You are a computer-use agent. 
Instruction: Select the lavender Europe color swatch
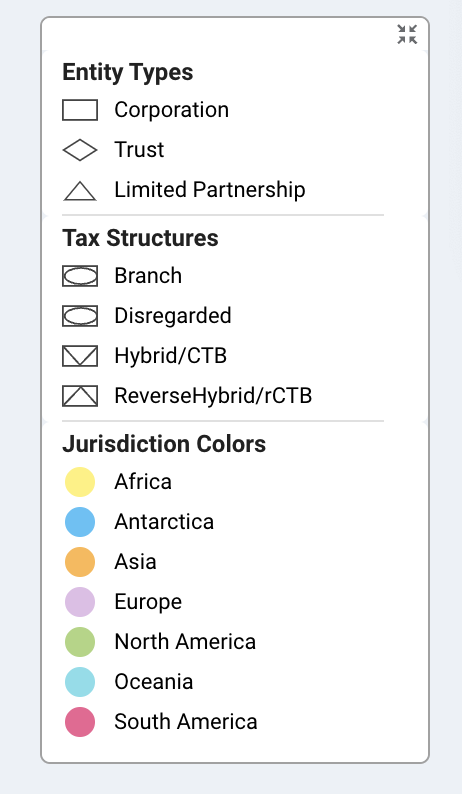pyautogui.click(x=80, y=602)
